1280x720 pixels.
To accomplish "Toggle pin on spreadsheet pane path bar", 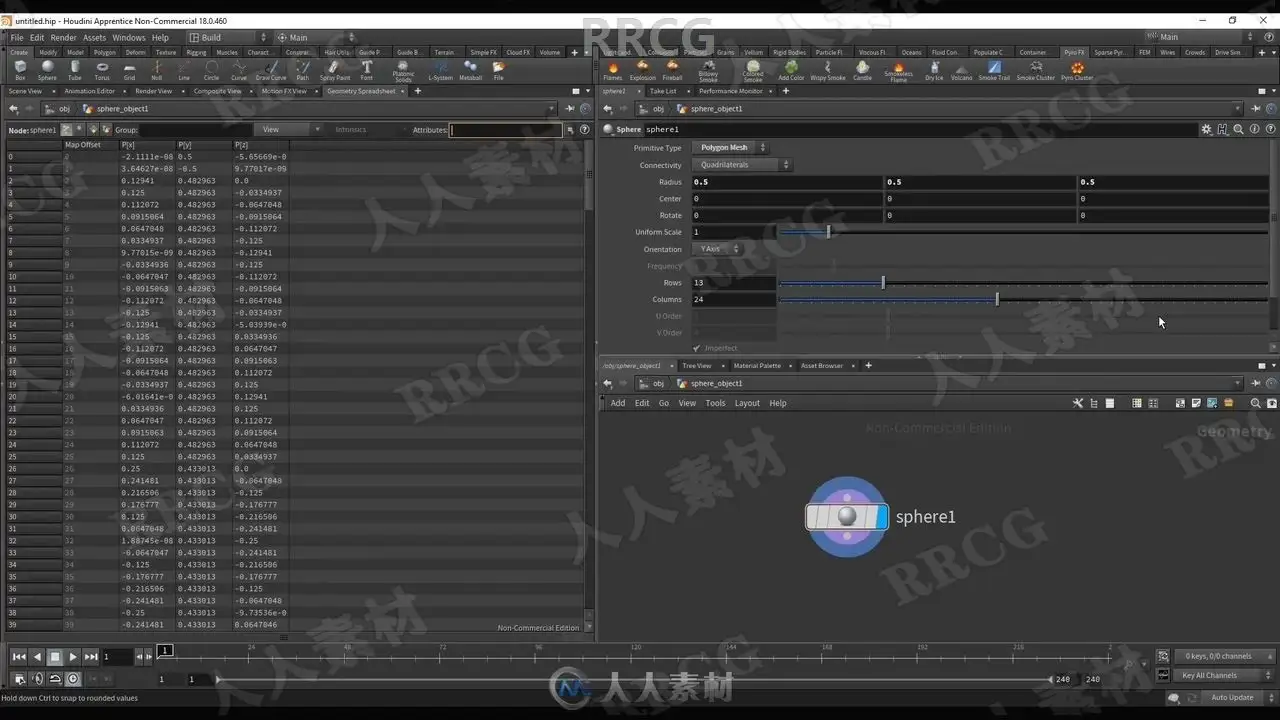I will 568,108.
